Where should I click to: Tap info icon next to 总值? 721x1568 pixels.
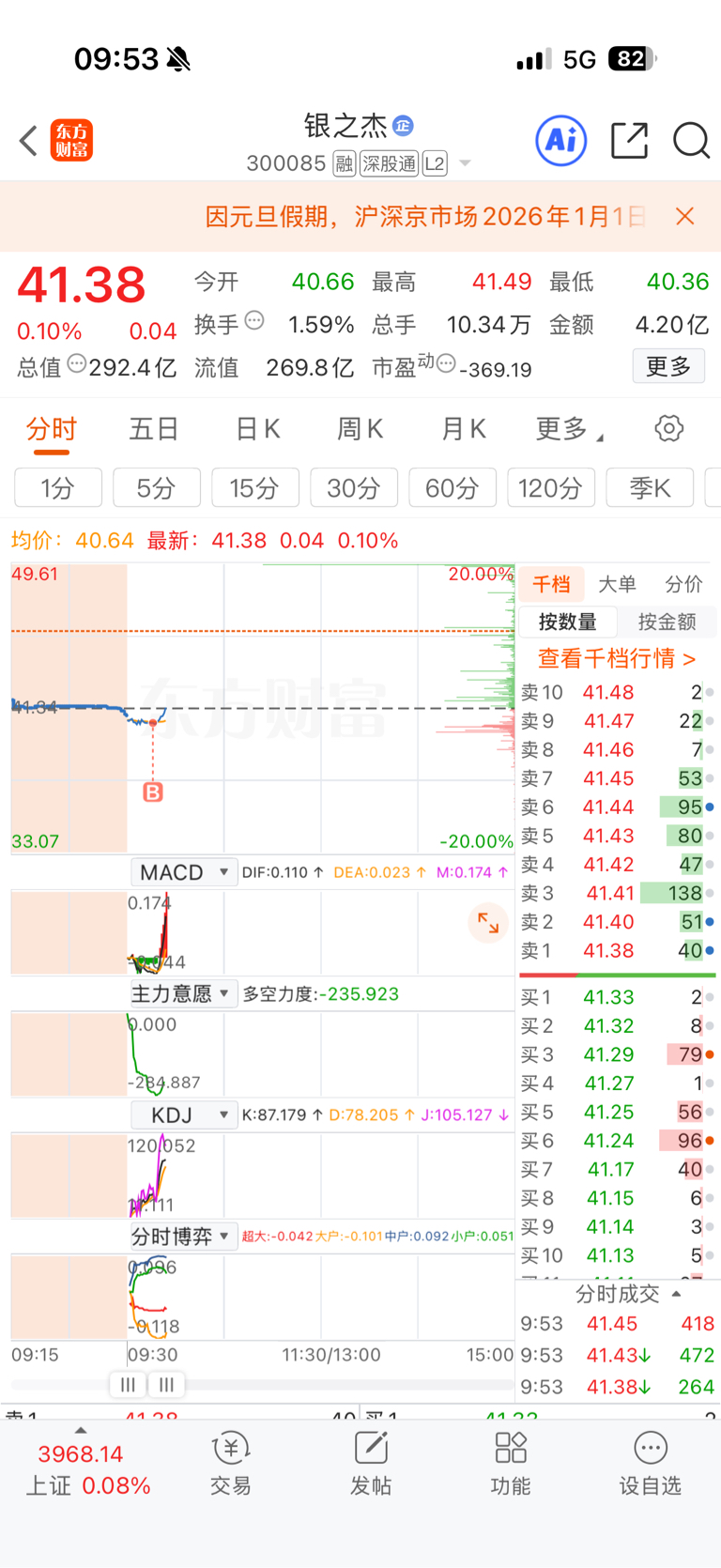tap(77, 363)
